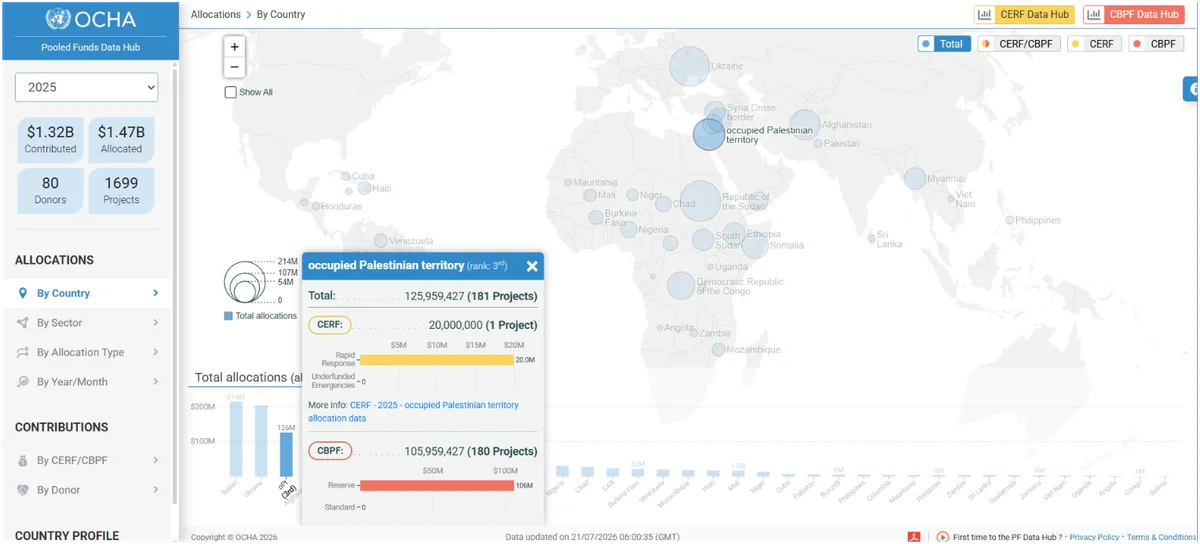Select the CBPF only filter
This screenshot has width=1200, height=544.
click(1156, 44)
